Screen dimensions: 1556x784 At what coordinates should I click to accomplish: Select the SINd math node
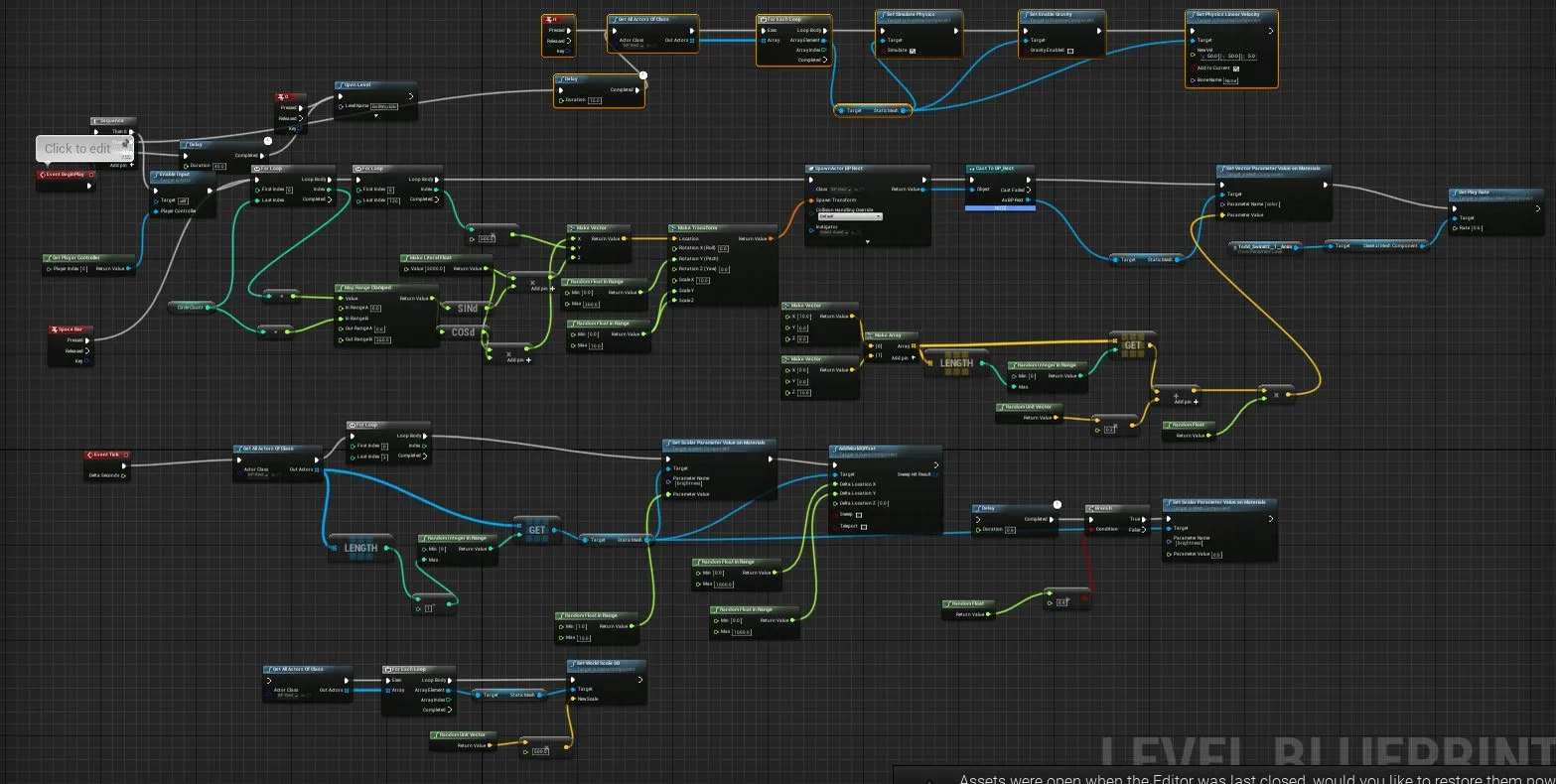[467, 308]
